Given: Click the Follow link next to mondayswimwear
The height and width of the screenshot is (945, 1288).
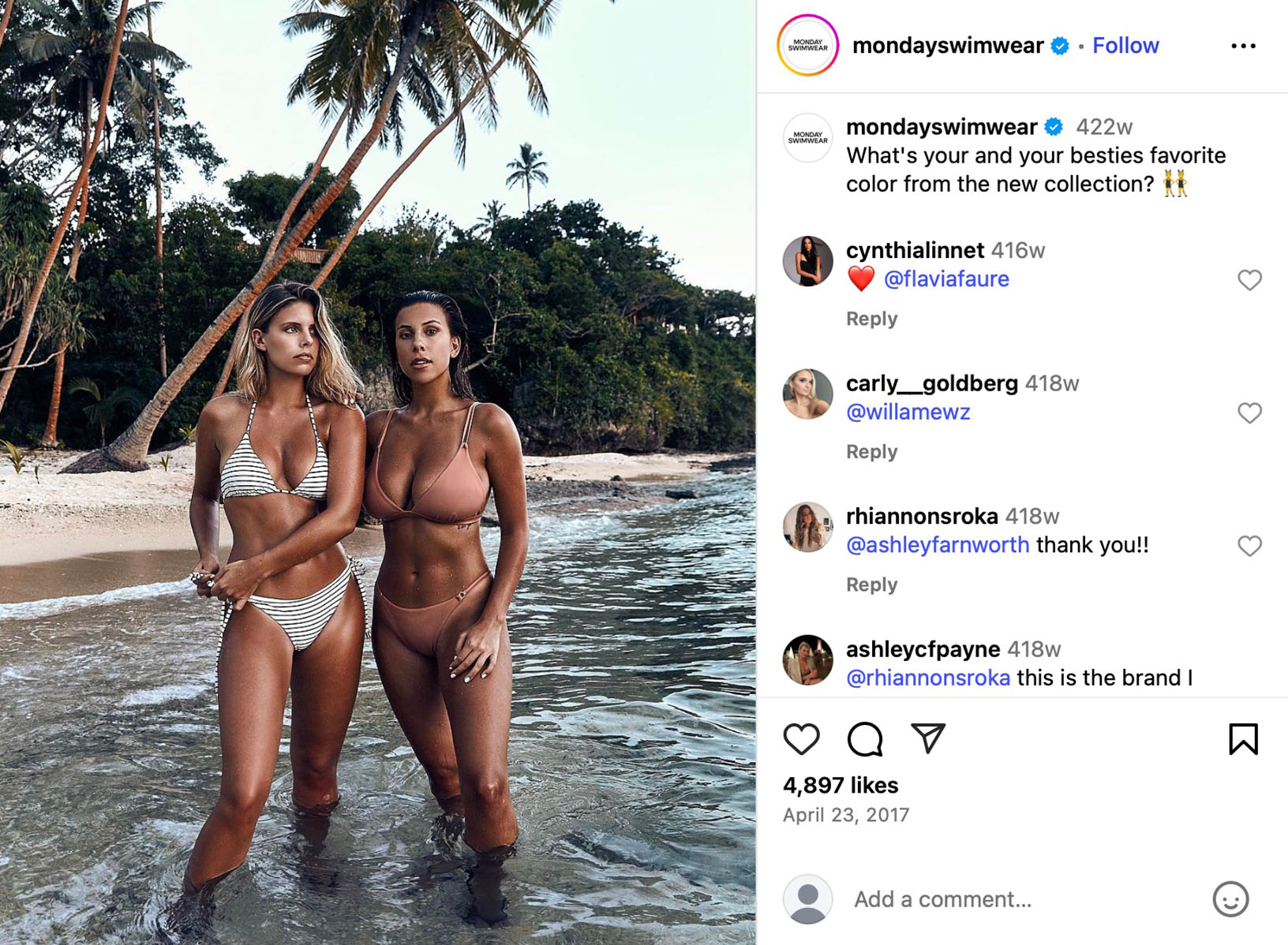Looking at the screenshot, I should [x=1125, y=45].
